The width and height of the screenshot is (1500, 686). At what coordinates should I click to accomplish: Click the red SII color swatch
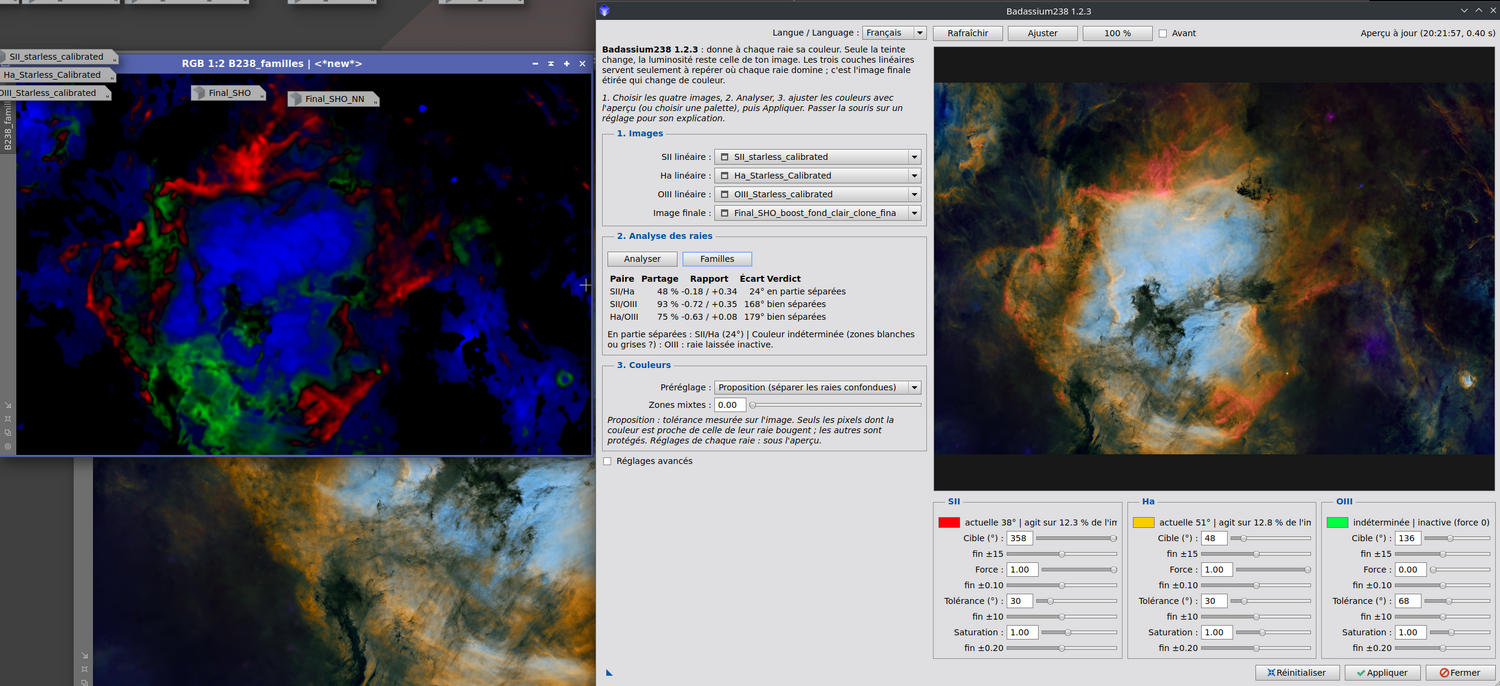(949, 522)
